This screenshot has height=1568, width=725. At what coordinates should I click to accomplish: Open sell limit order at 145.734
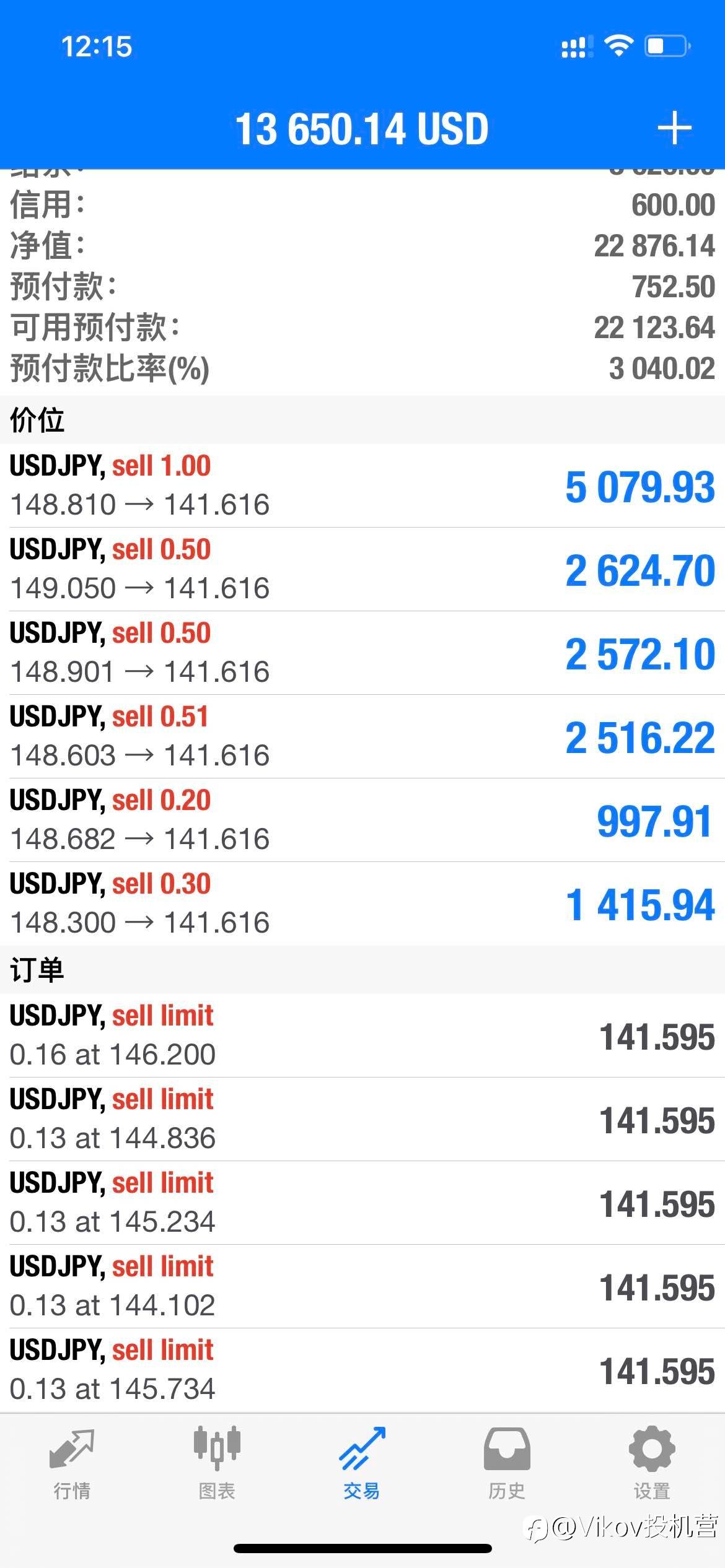click(362, 1370)
